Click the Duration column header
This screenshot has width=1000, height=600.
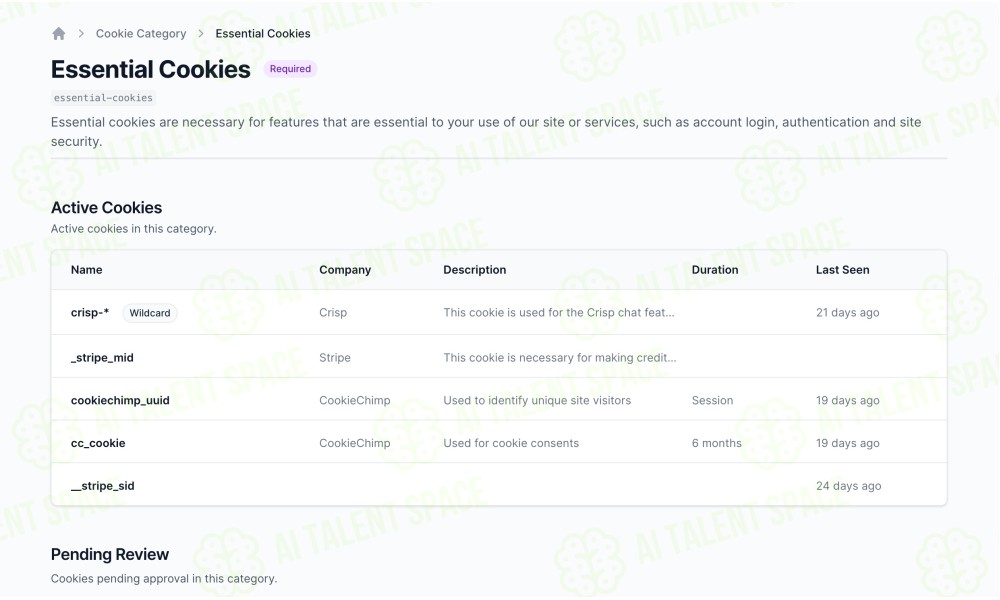click(715, 270)
